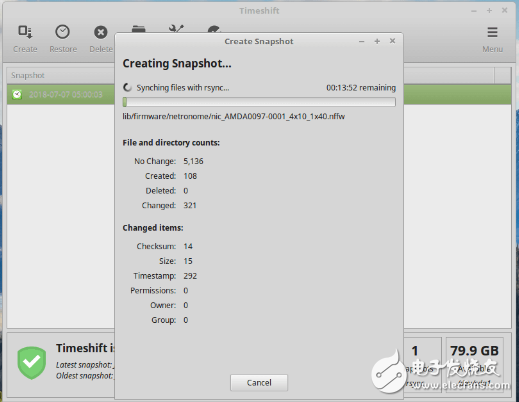
Task: Open the Settings tools toolbar icon
Action: coord(176,29)
